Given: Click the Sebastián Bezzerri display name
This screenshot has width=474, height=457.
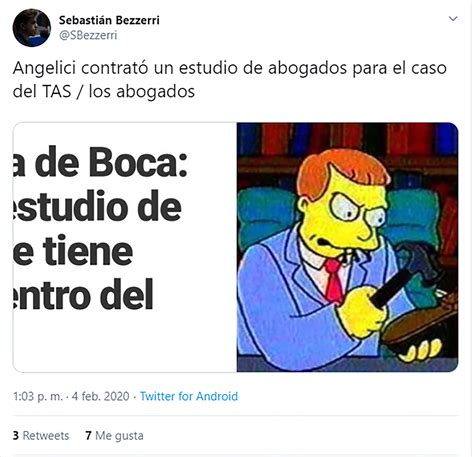Looking at the screenshot, I should pyautogui.click(x=109, y=20).
